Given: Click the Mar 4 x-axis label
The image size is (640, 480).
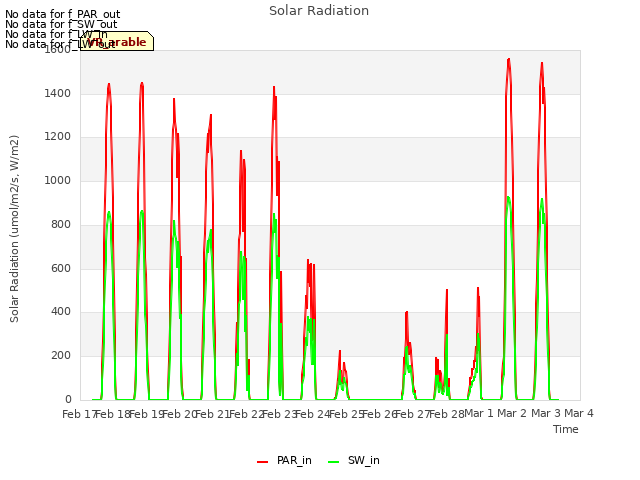Looking at the screenshot, I should [579, 413].
